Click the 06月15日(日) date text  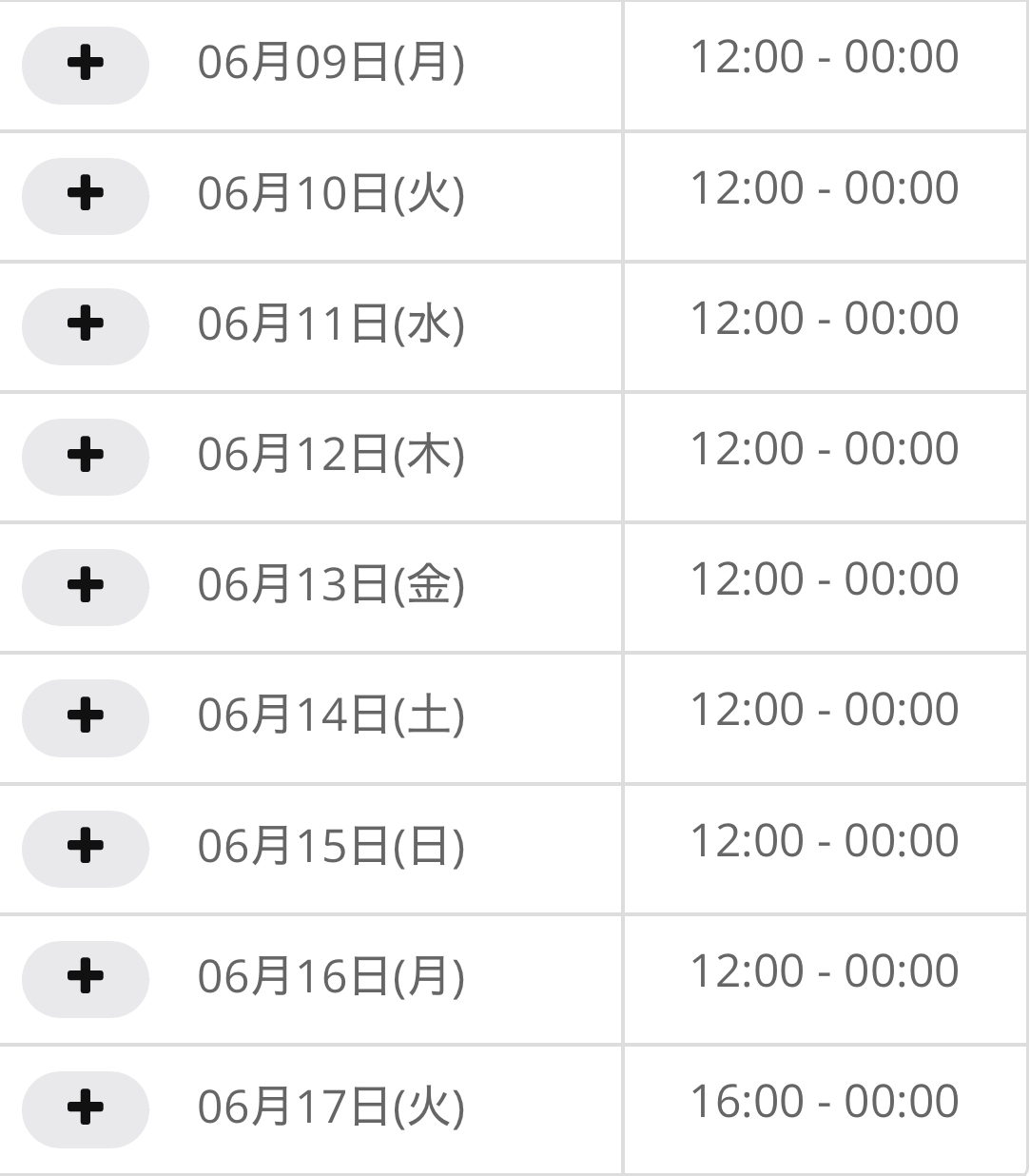click(331, 847)
